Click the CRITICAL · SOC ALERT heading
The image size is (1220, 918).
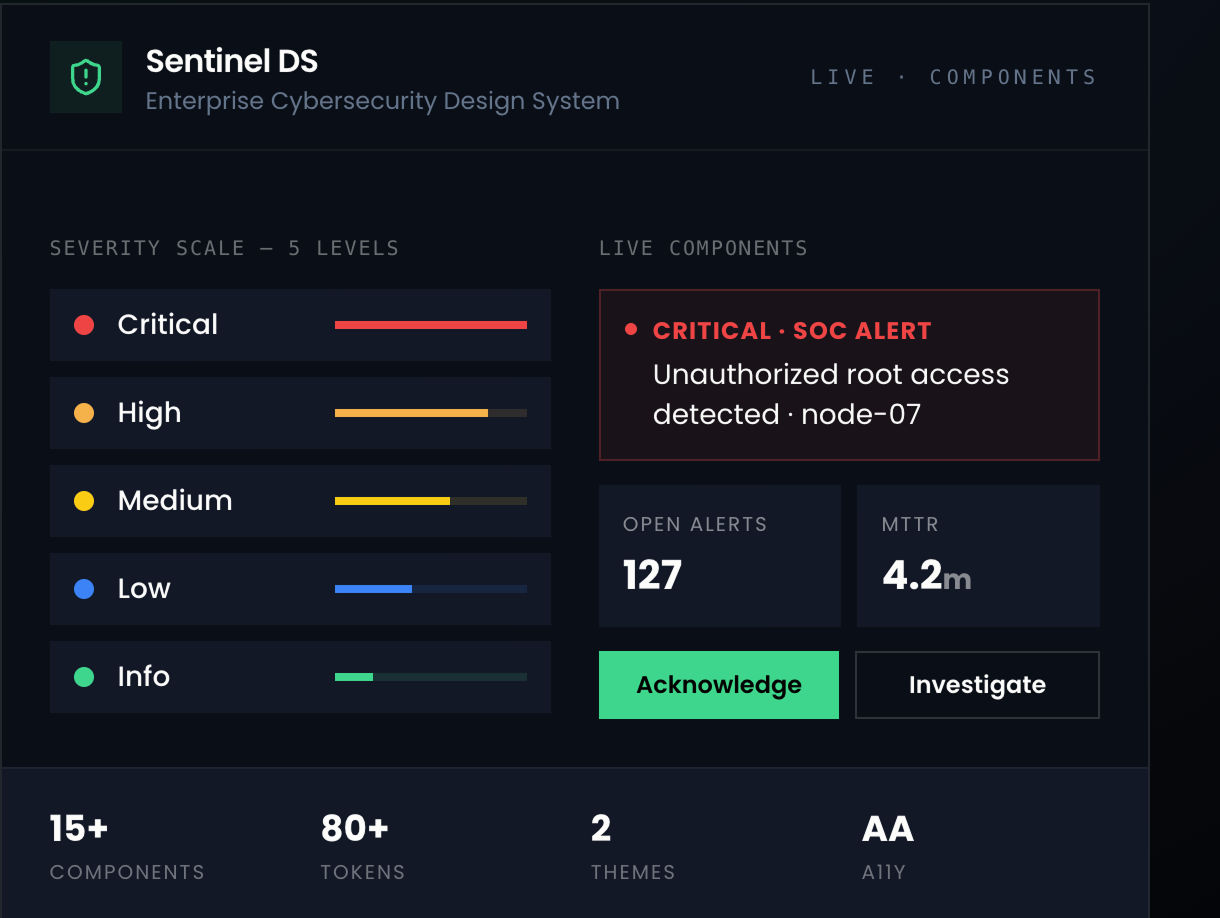pyautogui.click(x=792, y=331)
